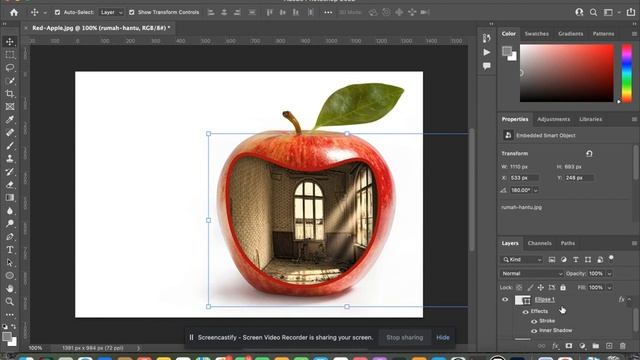Open the rotation angle dropdown in Properties

pos(536,190)
